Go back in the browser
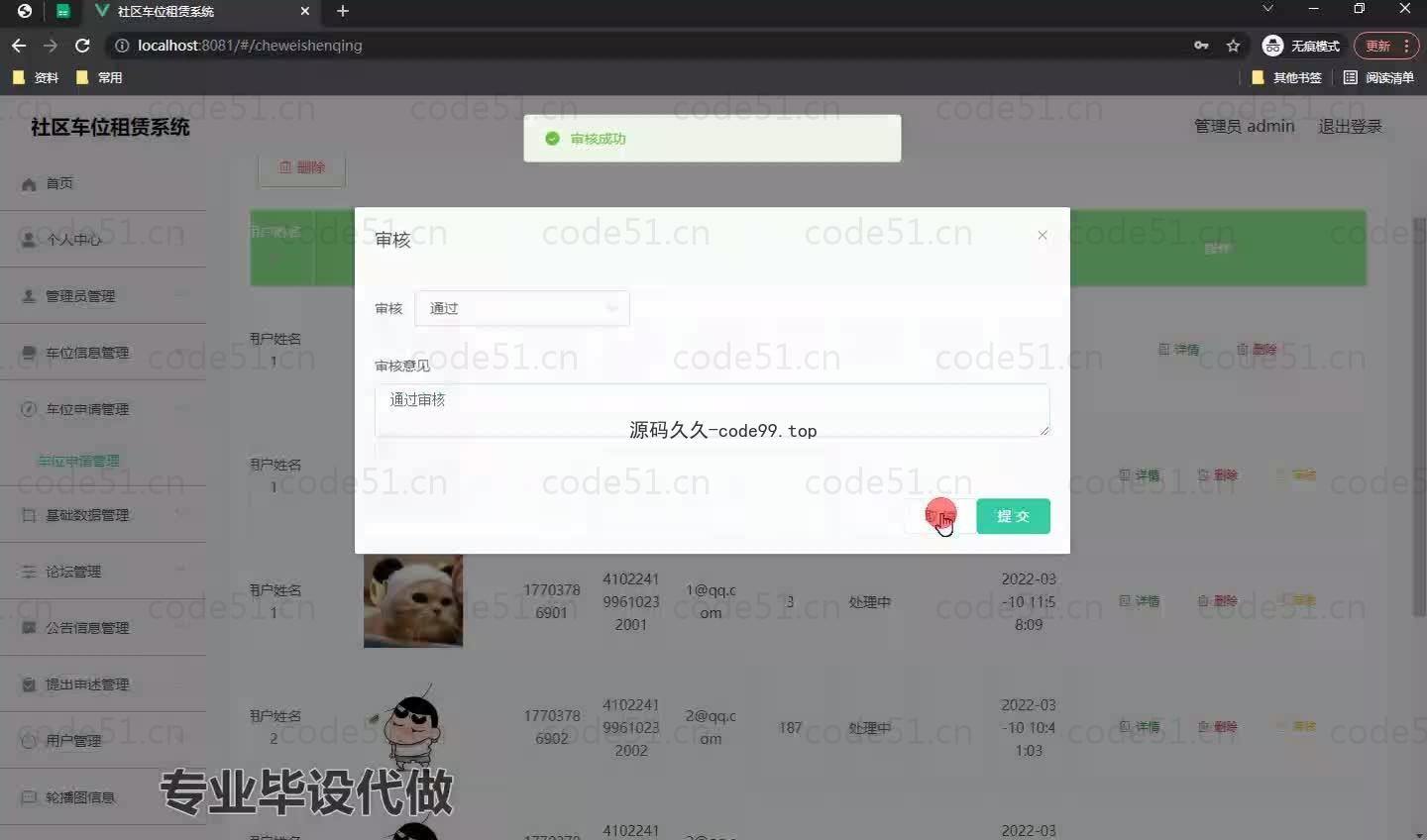The height and width of the screenshot is (840, 1427). 18,46
